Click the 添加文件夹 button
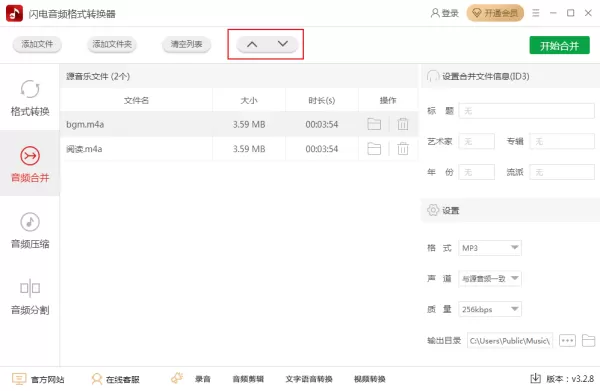600x391 pixels. click(x=112, y=44)
